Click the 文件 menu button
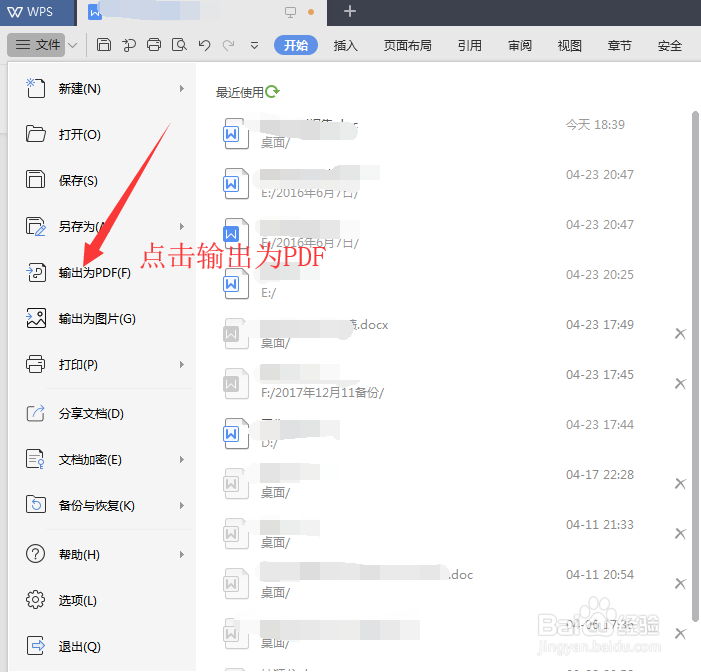Screen dimensions: 701x672 click(x=38, y=45)
